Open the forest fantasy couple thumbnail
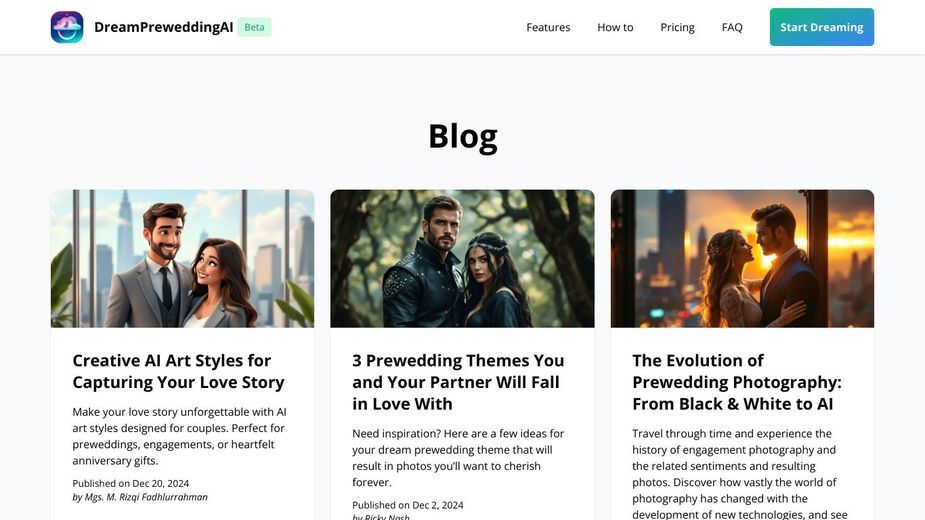The image size is (925, 520). coord(462,259)
